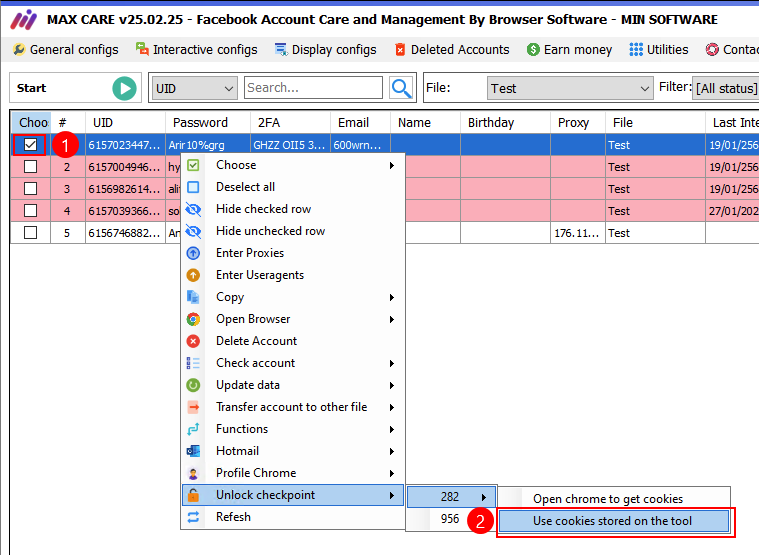Choose the 956 checkpoint option

point(451,519)
